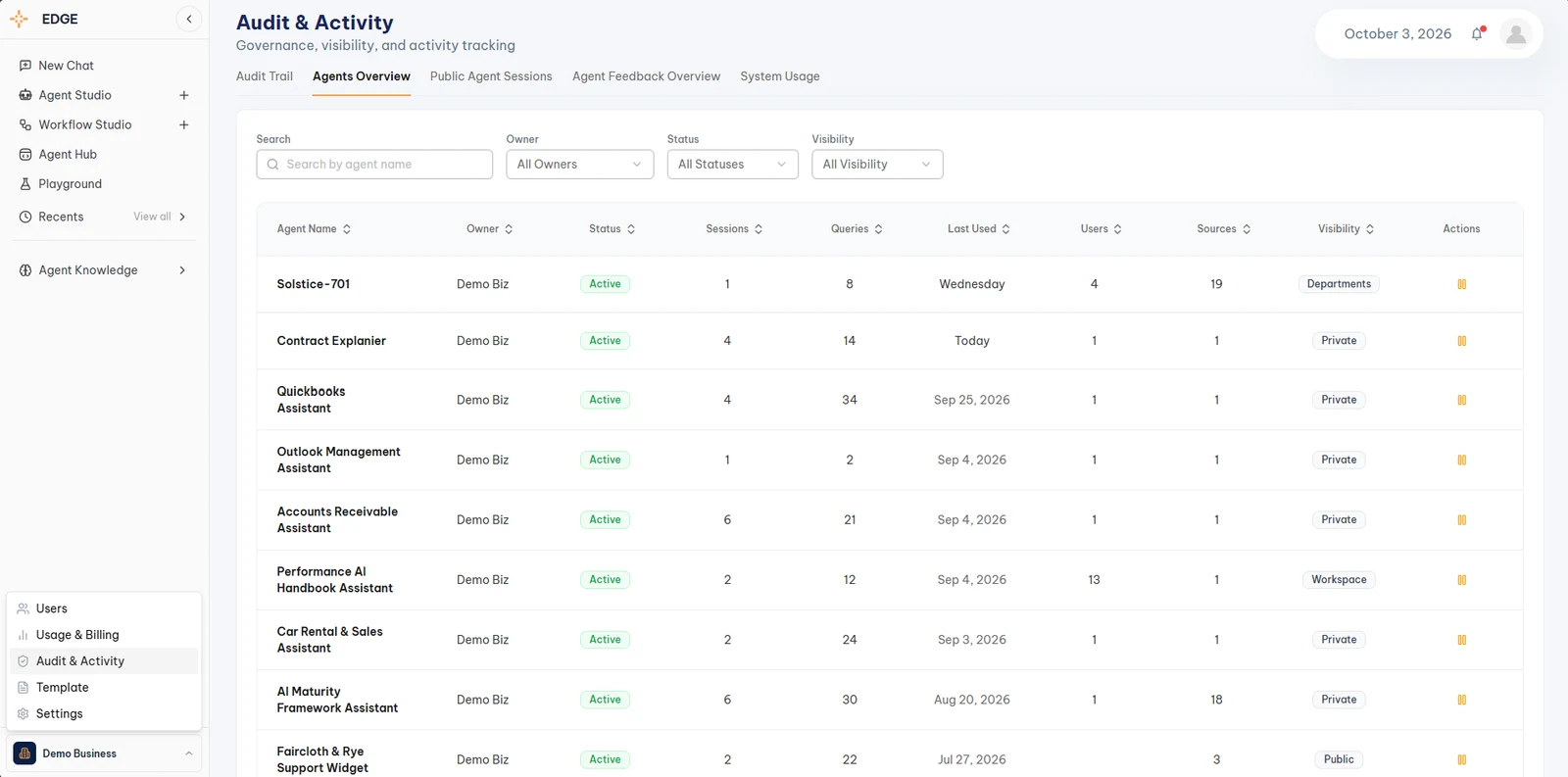Click the actions icon for Faircloth & Rye Support Widget

[1461, 759]
